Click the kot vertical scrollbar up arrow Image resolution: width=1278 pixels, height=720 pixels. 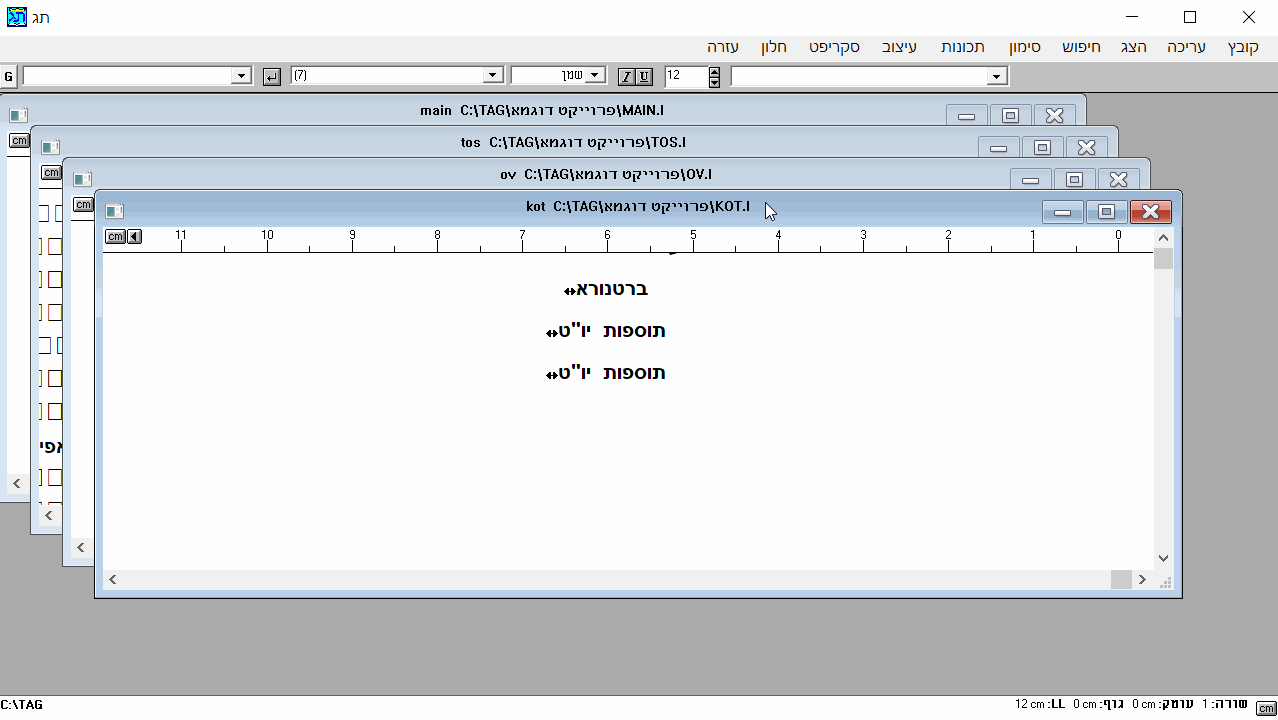point(1163,238)
